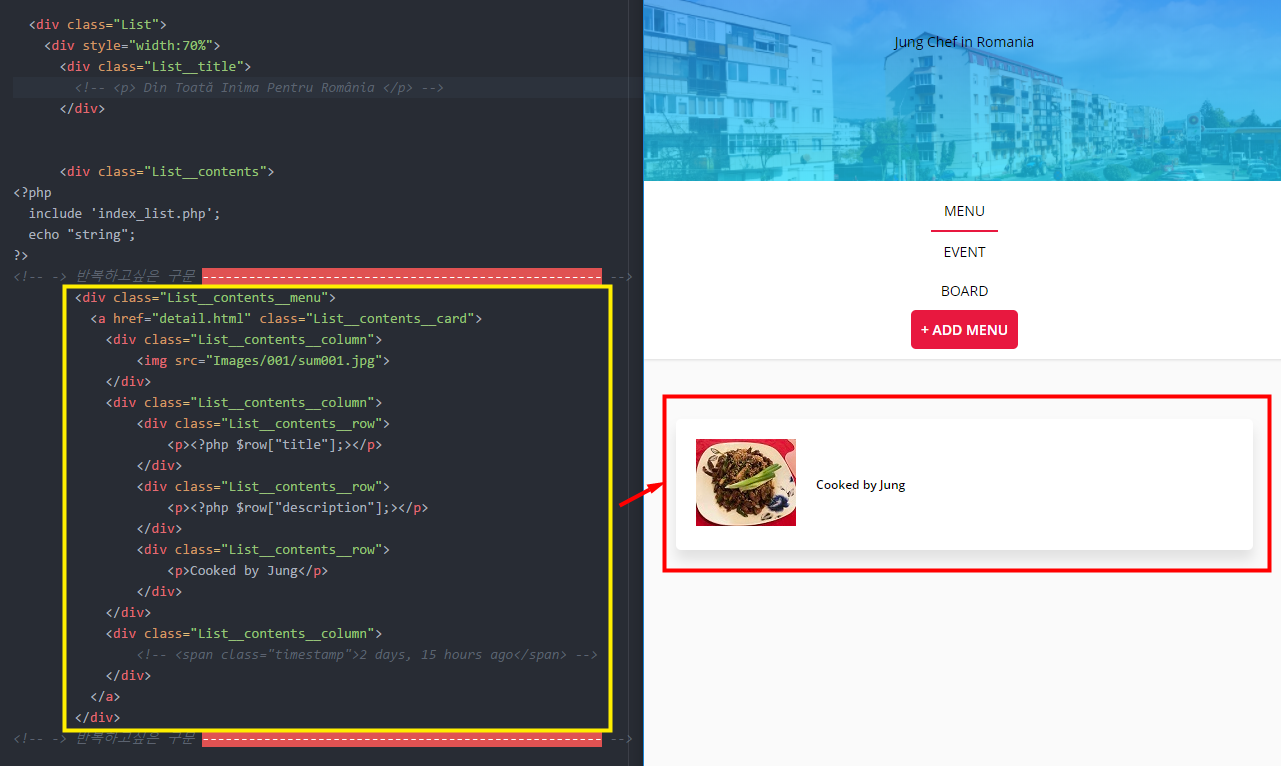The width and height of the screenshot is (1281, 766).
Task: Click the List__contents__menu opening div tag
Action: [204, 297]
